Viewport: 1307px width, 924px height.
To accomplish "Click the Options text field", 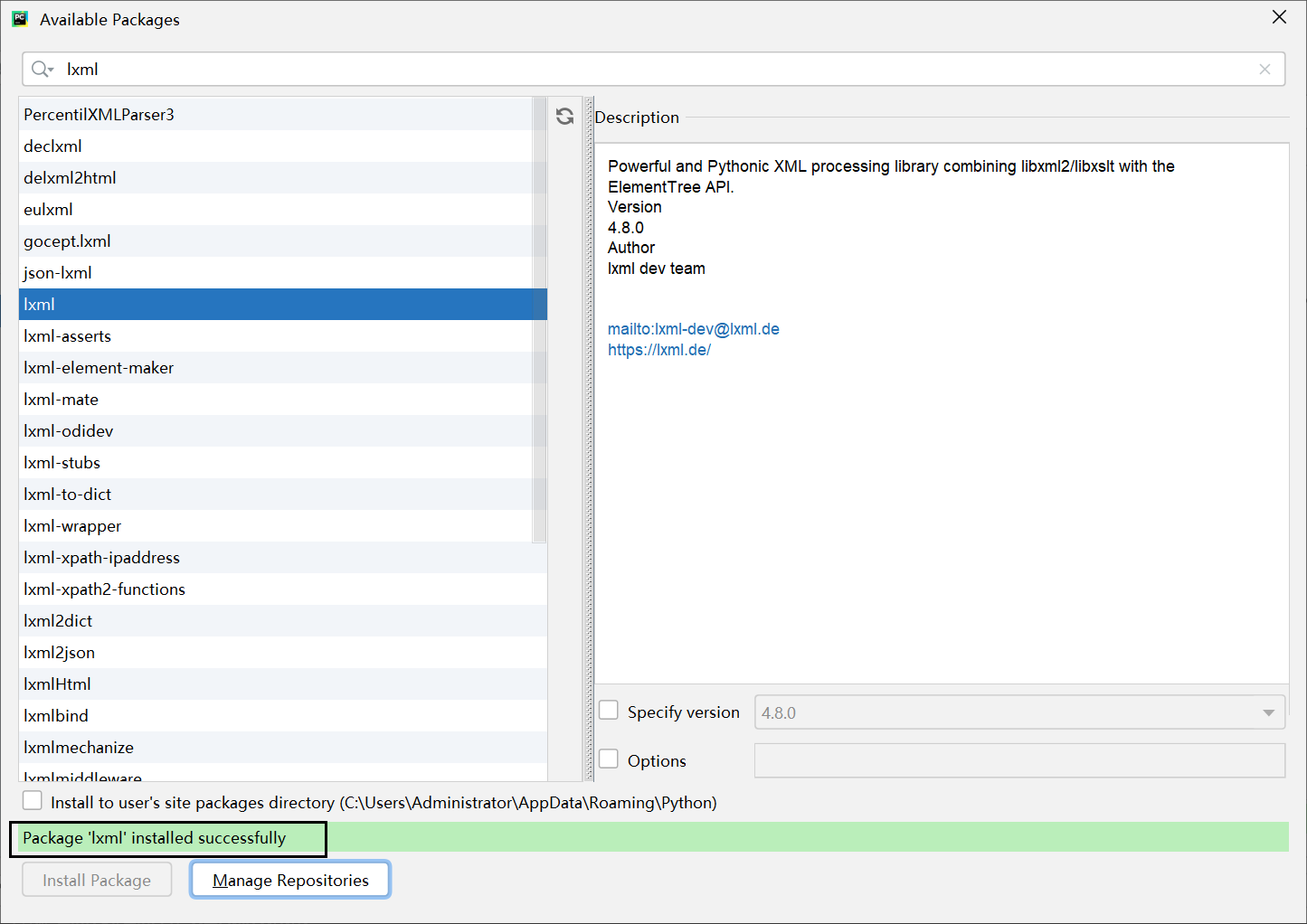I will tap(1019, 760).
